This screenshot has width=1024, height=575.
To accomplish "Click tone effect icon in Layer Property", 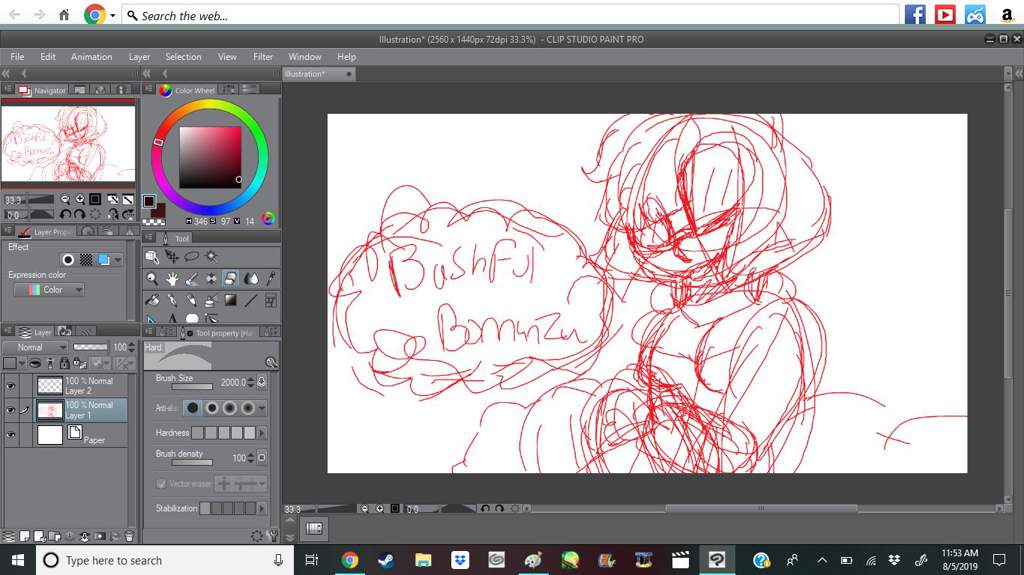I will point(86,259).
